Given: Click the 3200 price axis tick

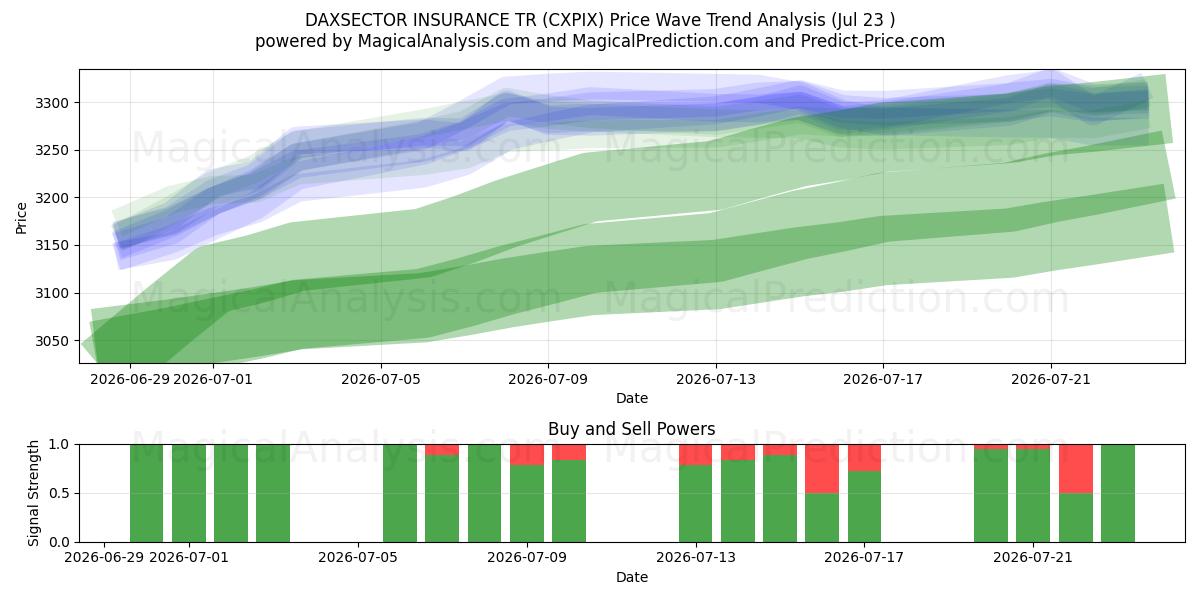Looking at the screenshot, I should coord(53,198).
